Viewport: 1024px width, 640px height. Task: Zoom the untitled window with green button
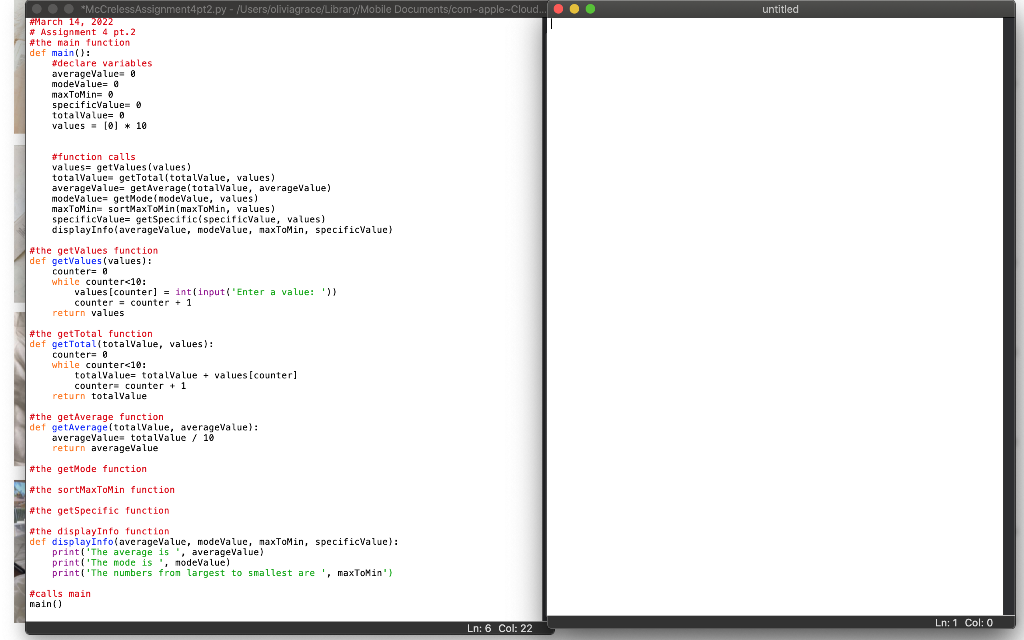coord(590,9)
